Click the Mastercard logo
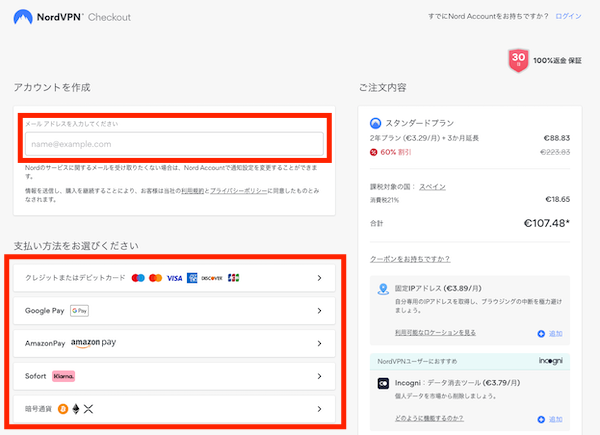The image size is (600, 435). click(x=155, y=278)
